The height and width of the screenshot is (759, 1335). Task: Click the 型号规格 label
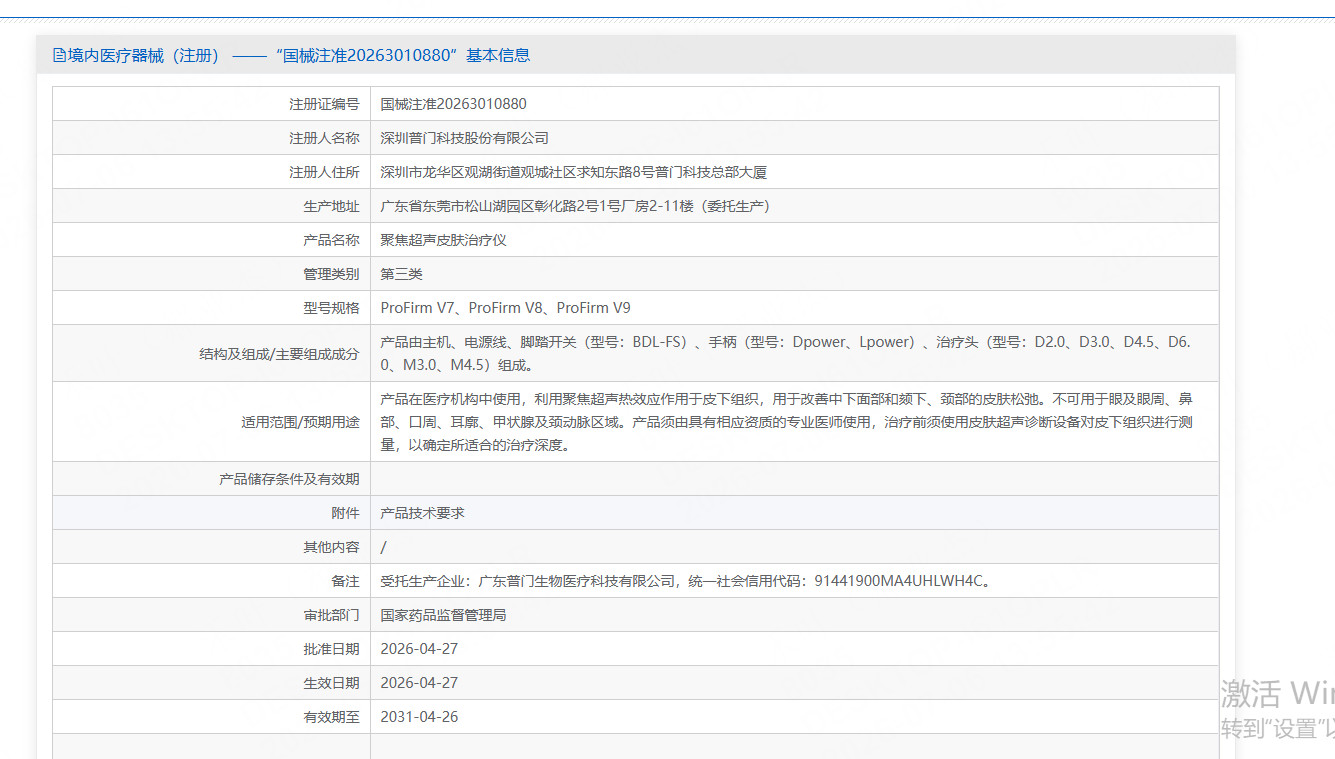point(331,308)
